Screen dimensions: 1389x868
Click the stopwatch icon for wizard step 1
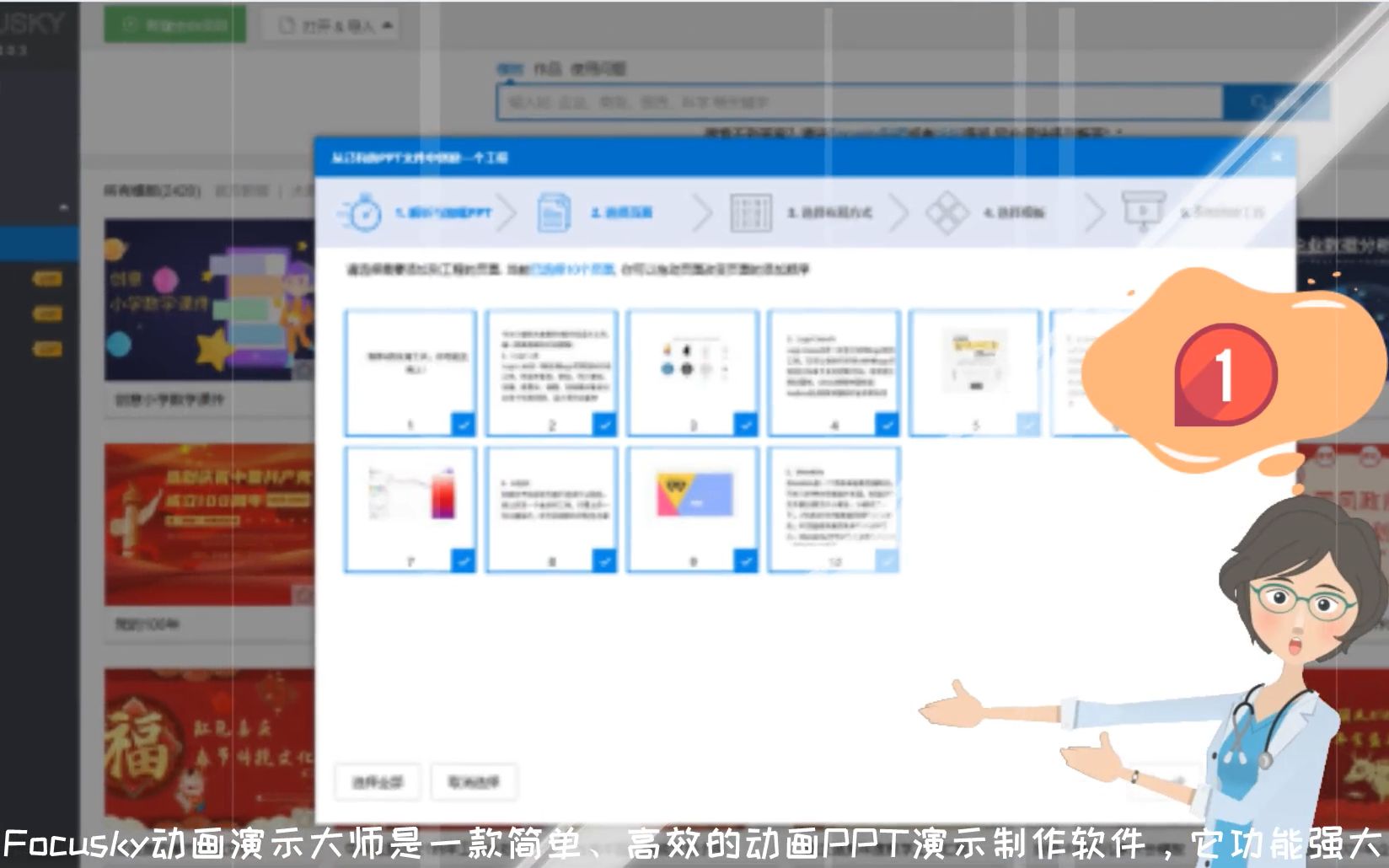(360, 213)
